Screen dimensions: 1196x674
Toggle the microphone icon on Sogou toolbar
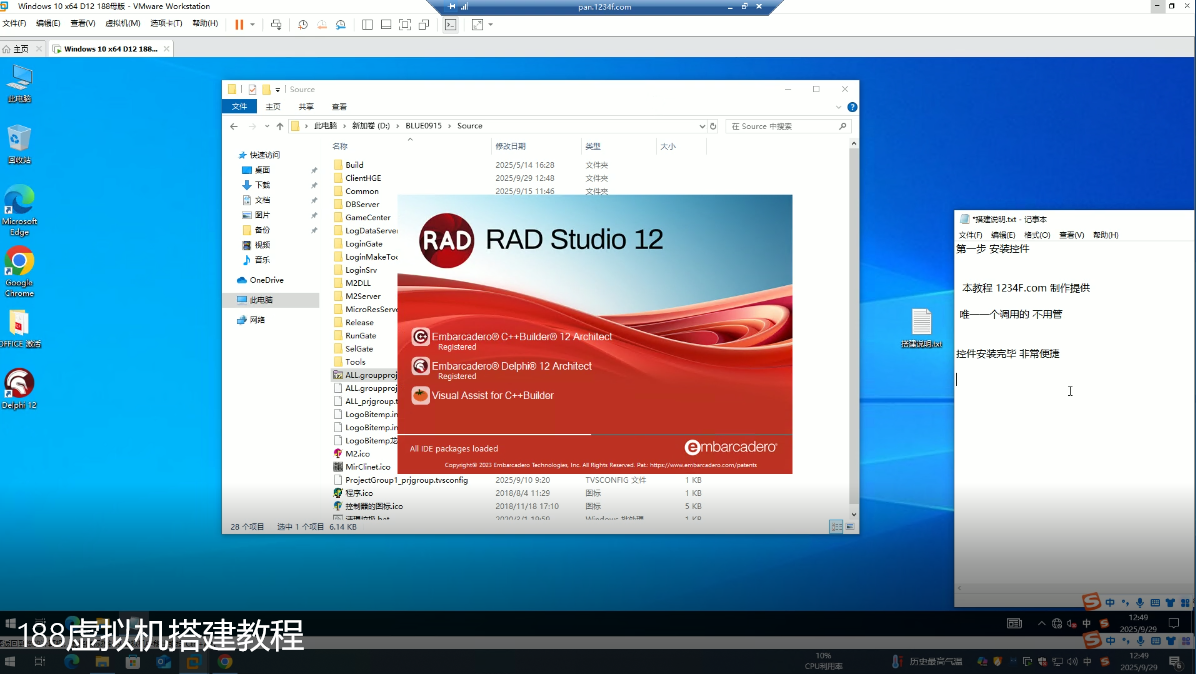[x=1140, y=602]
